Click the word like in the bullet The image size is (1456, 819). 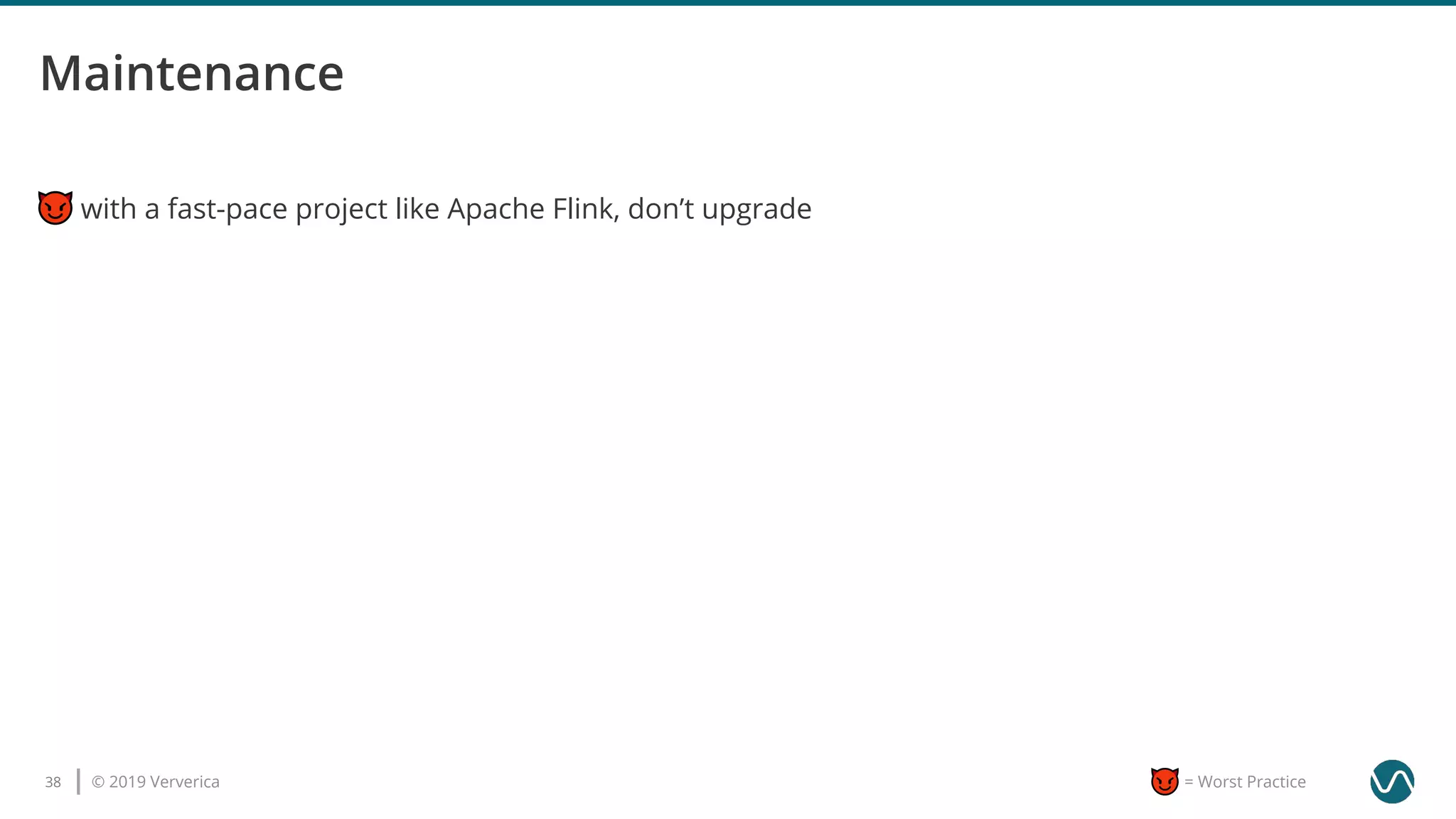(x=417, y=209)
